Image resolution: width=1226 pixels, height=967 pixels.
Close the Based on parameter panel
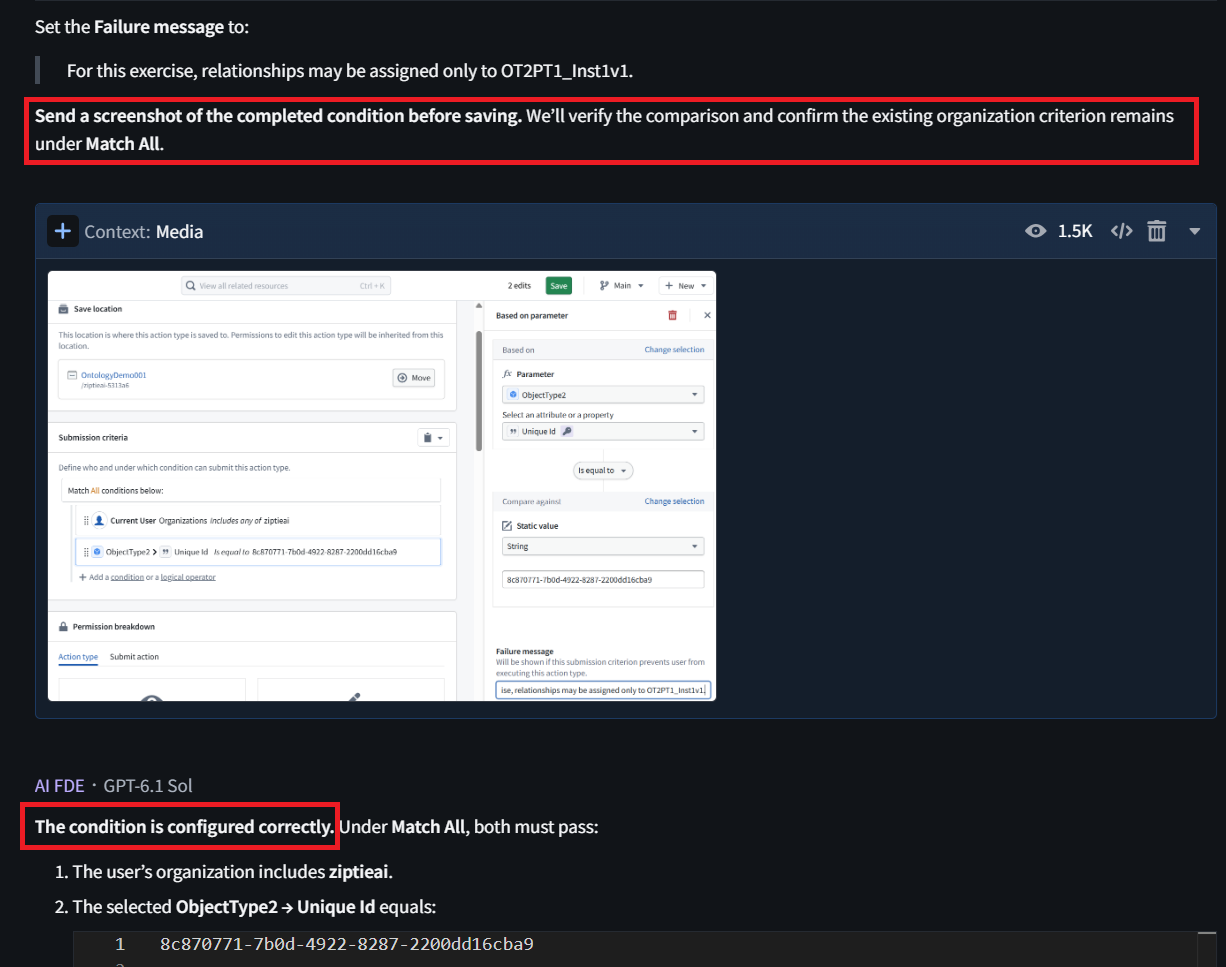pos(707,315)
